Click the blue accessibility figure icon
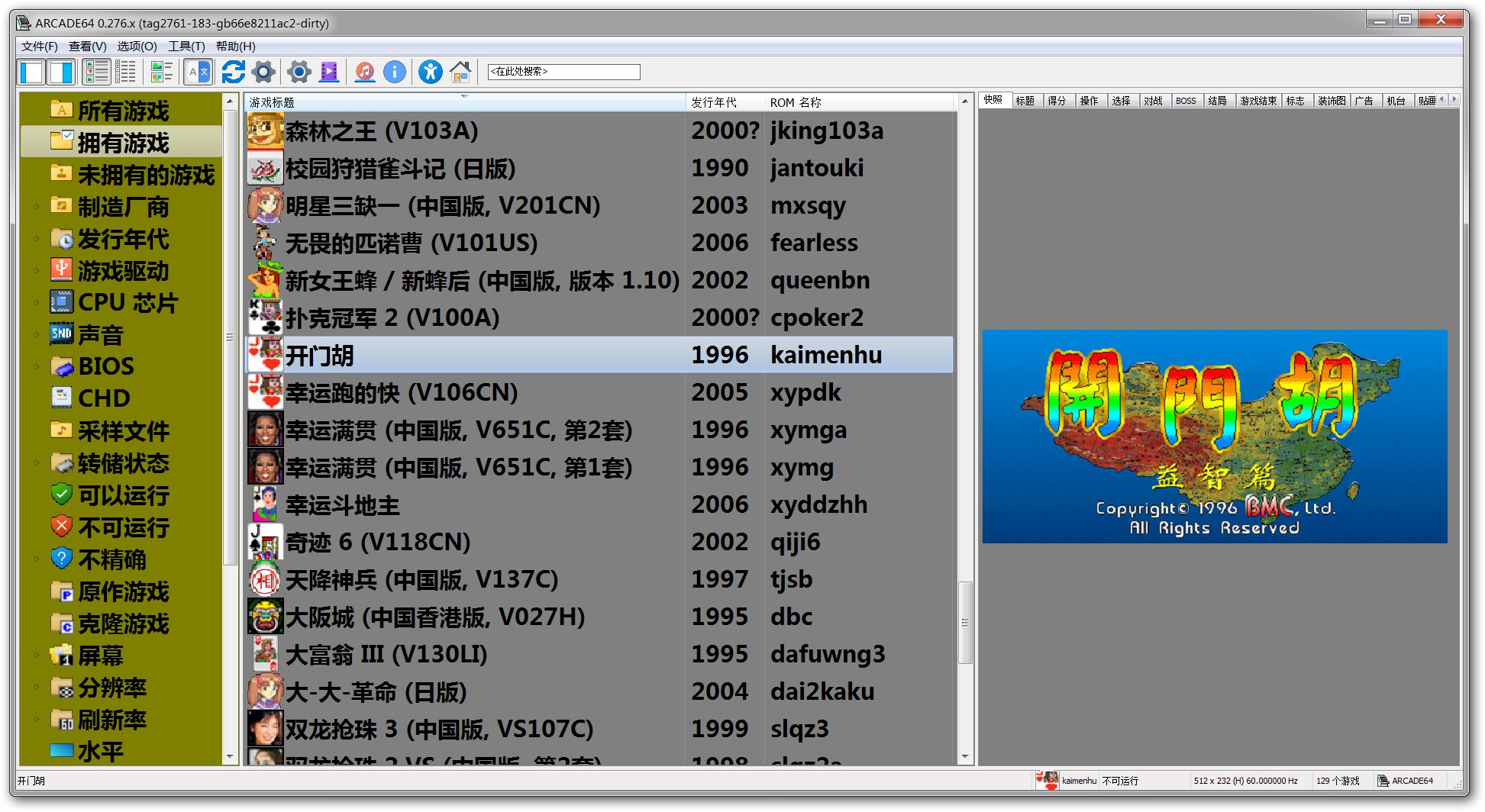The width and height of the screenshot is (1485, 812). click(431, 72)
